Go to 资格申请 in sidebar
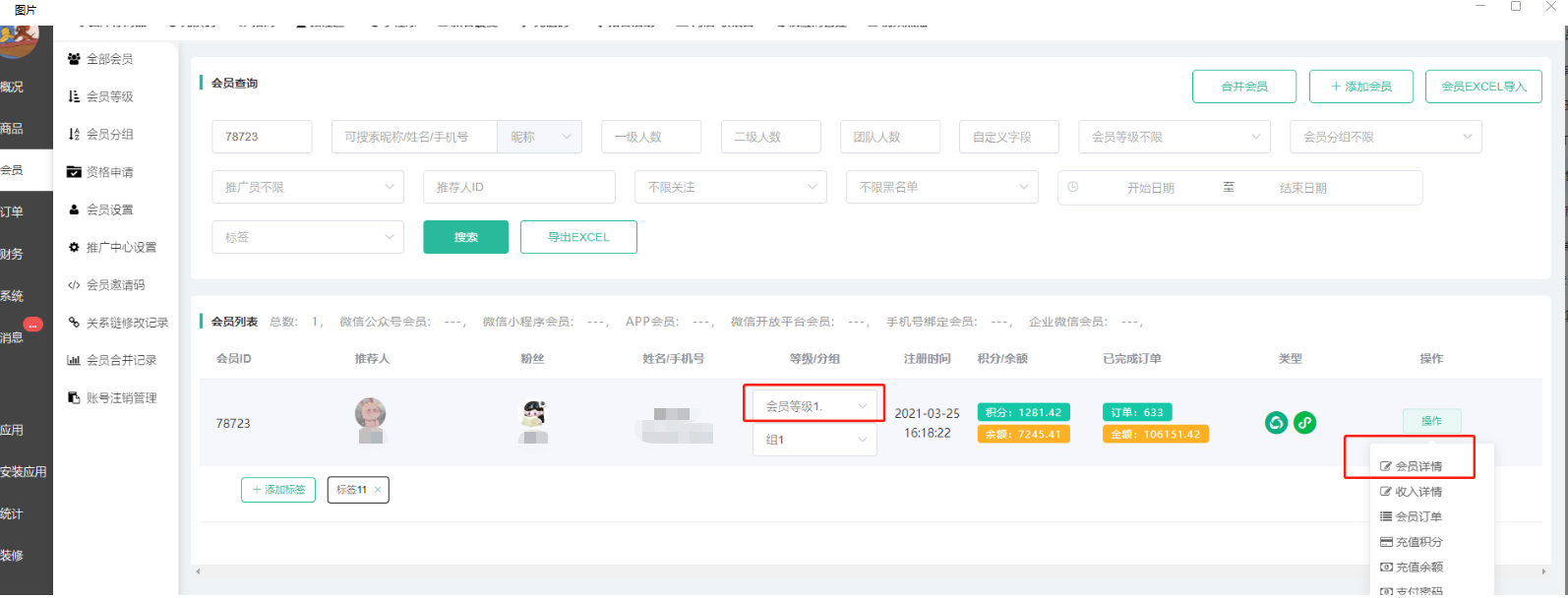Screen dimensions: 1568x598 pos(109,172)
